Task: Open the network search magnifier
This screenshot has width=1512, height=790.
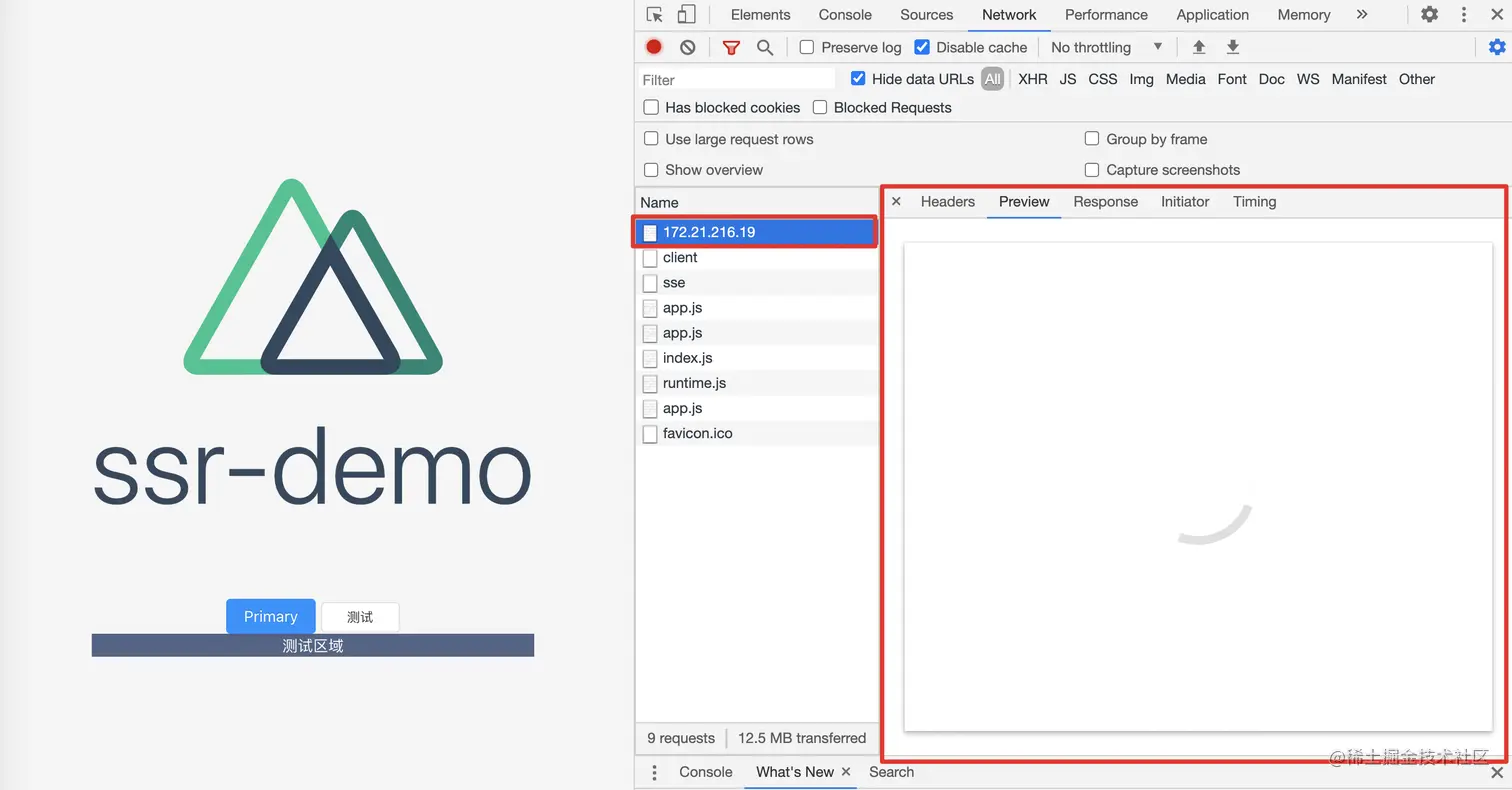Action: 765,47
